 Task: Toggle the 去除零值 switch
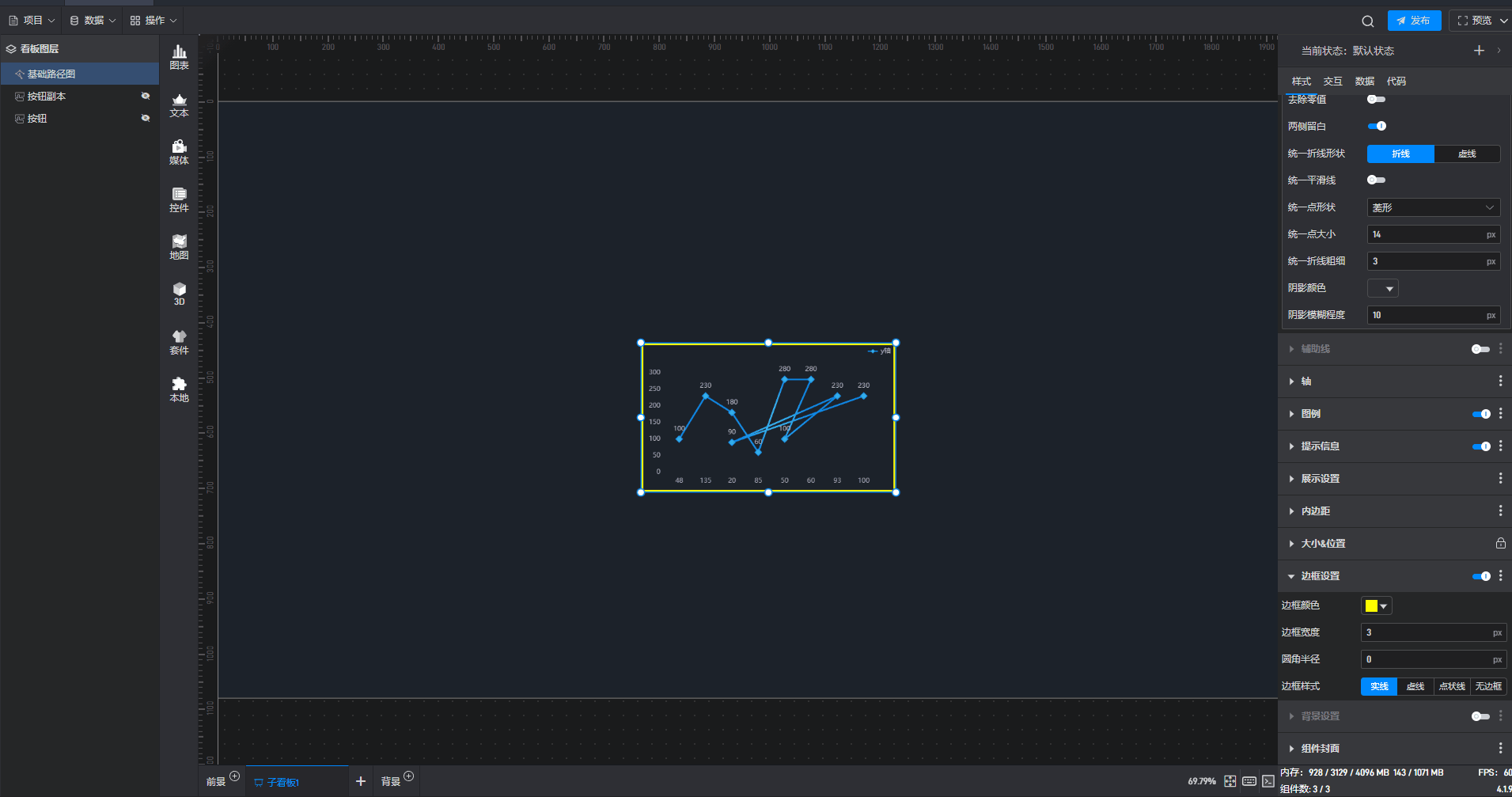tap(1376, 99)
